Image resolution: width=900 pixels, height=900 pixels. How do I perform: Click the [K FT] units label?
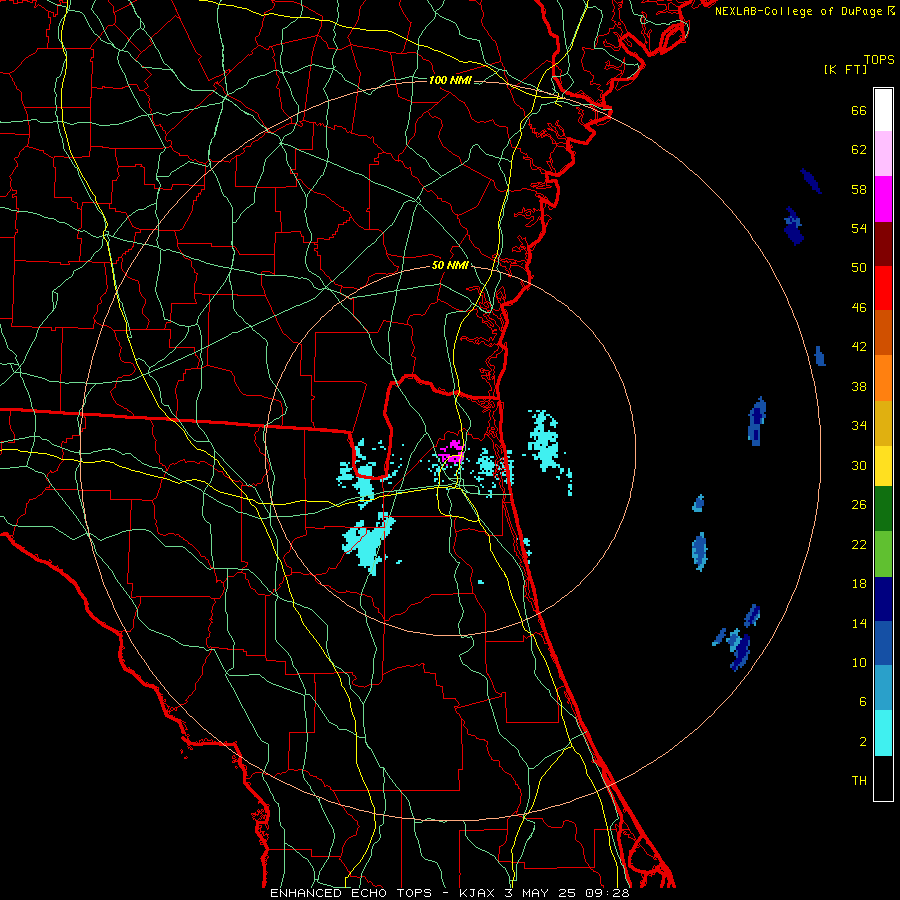(x=845, y=70)
